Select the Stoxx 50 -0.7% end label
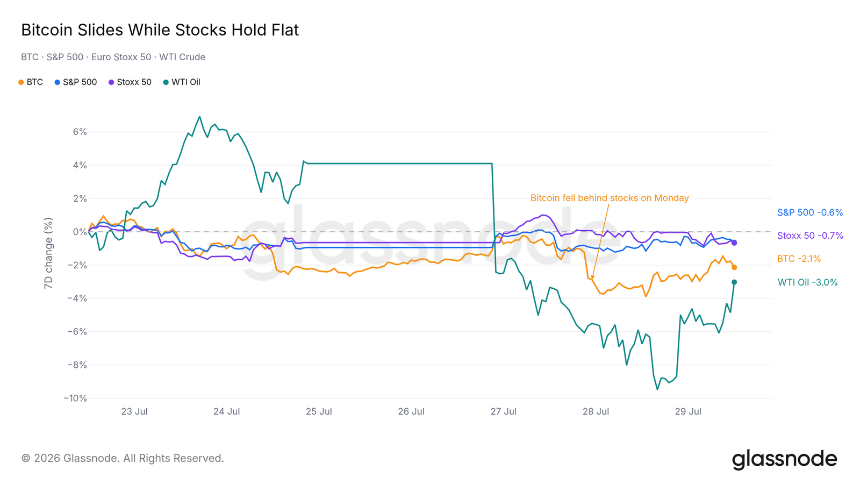This screenshot has height=484, width=860. (x=810, y=235)
